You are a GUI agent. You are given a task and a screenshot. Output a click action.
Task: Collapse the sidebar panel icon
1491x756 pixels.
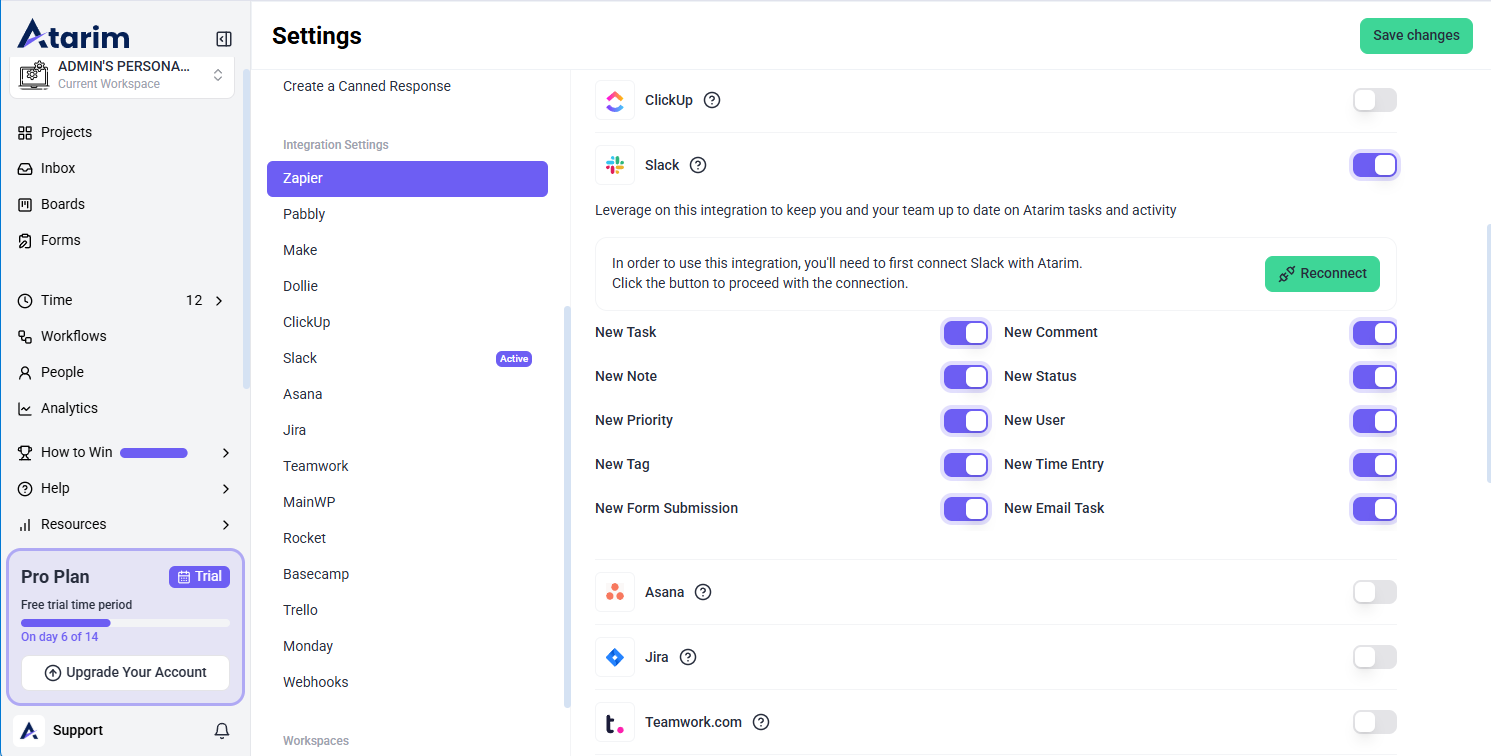click(224, 39)
